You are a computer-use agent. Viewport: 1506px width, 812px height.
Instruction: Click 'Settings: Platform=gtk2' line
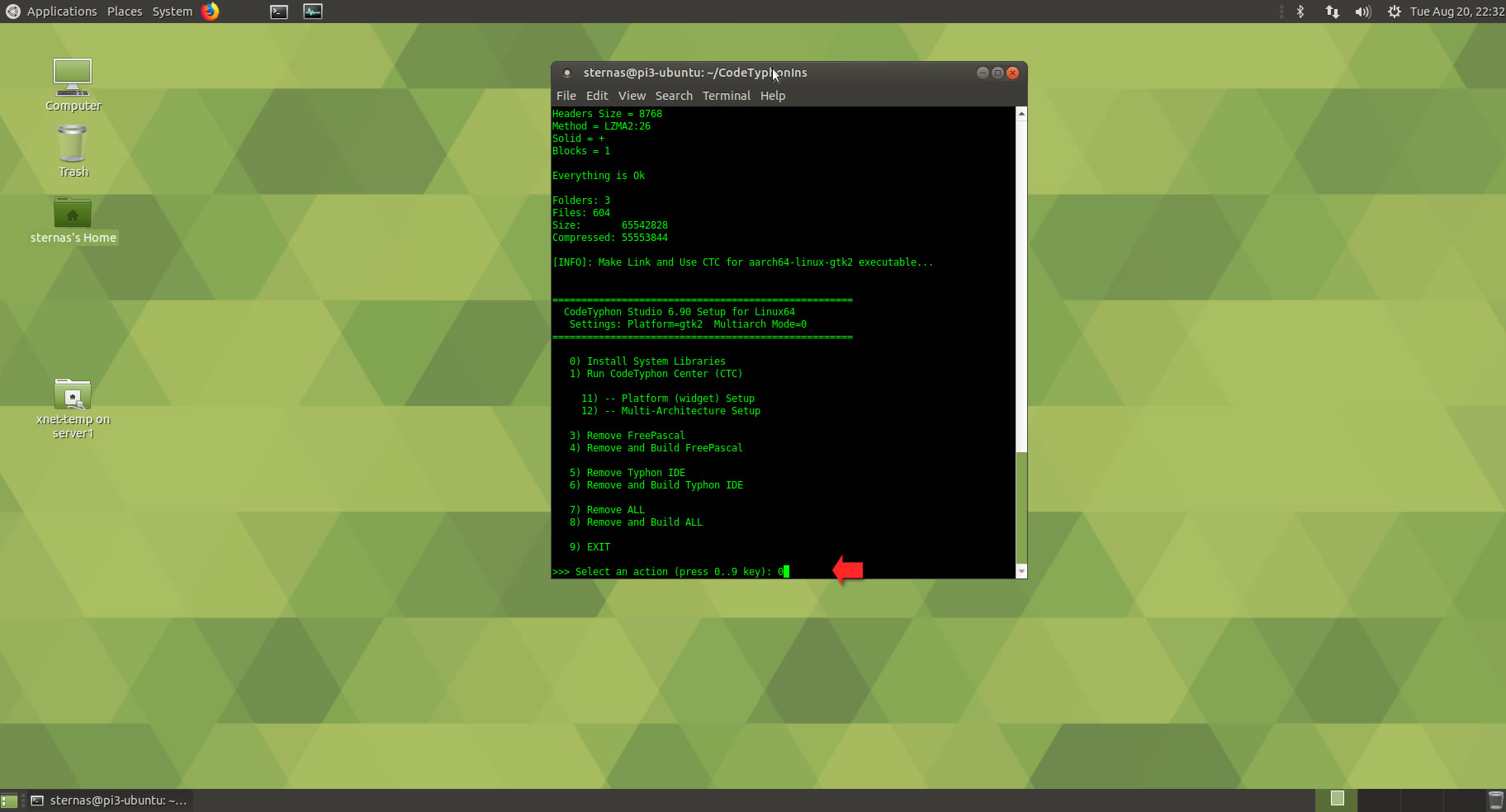[688, 324]
